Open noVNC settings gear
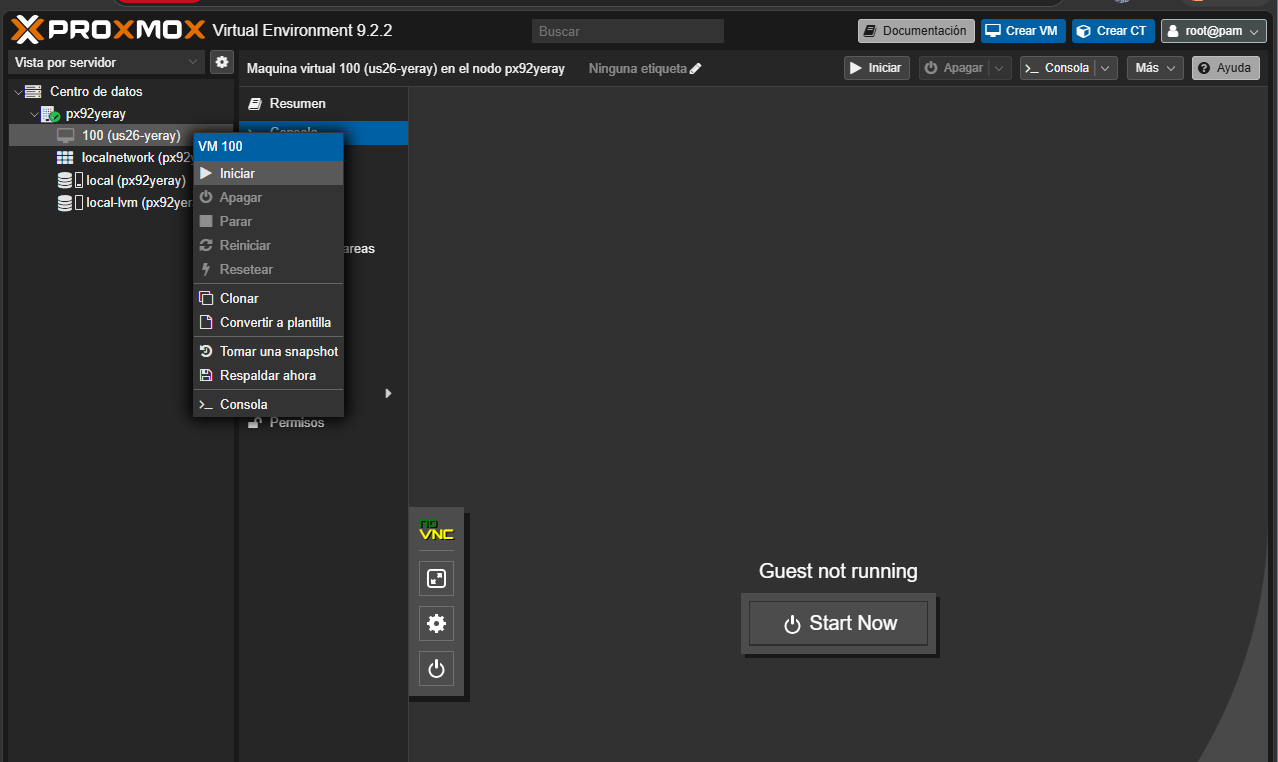Screen dimensions: 1278x762 (436, 623)
